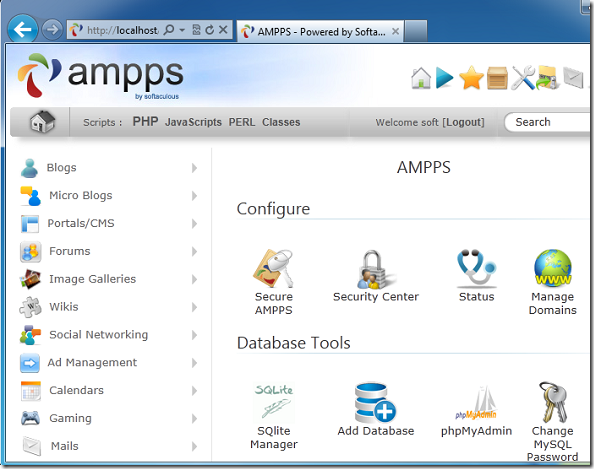Expand the Forums category arrow
The image size is (594, 469).
pyautogui.click(x=194, y=252)
